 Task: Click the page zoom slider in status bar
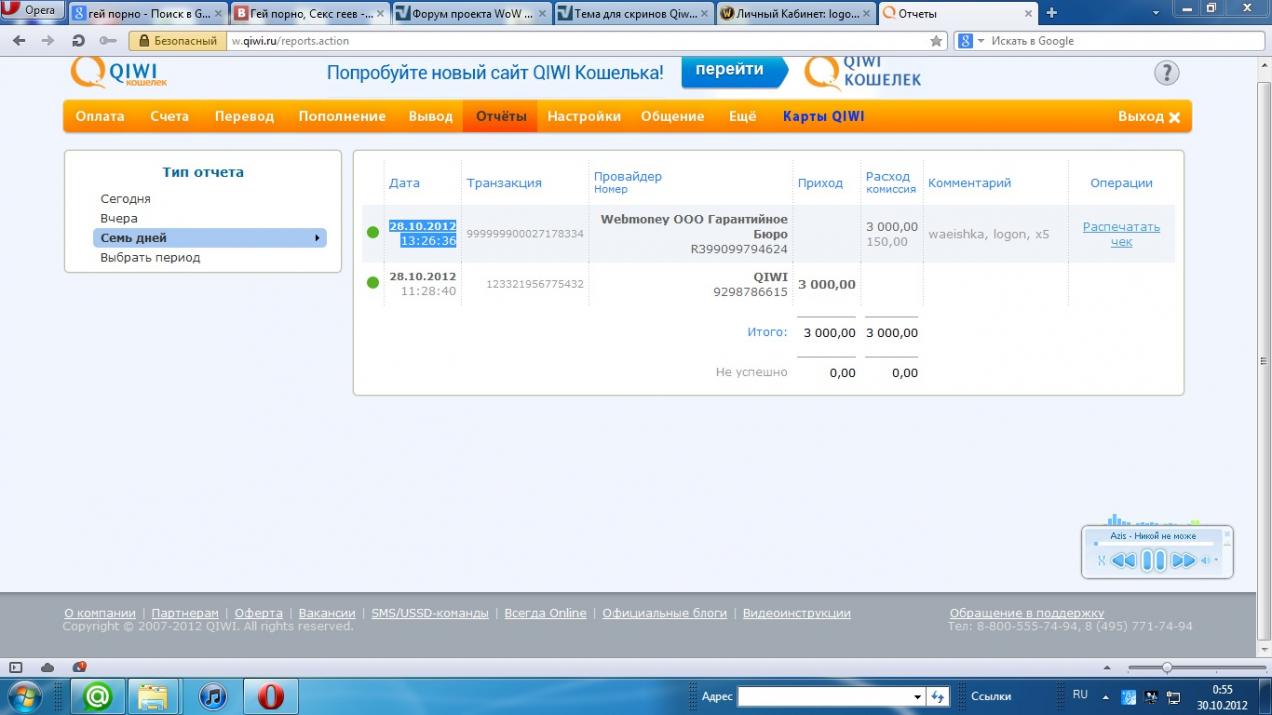1166,667
